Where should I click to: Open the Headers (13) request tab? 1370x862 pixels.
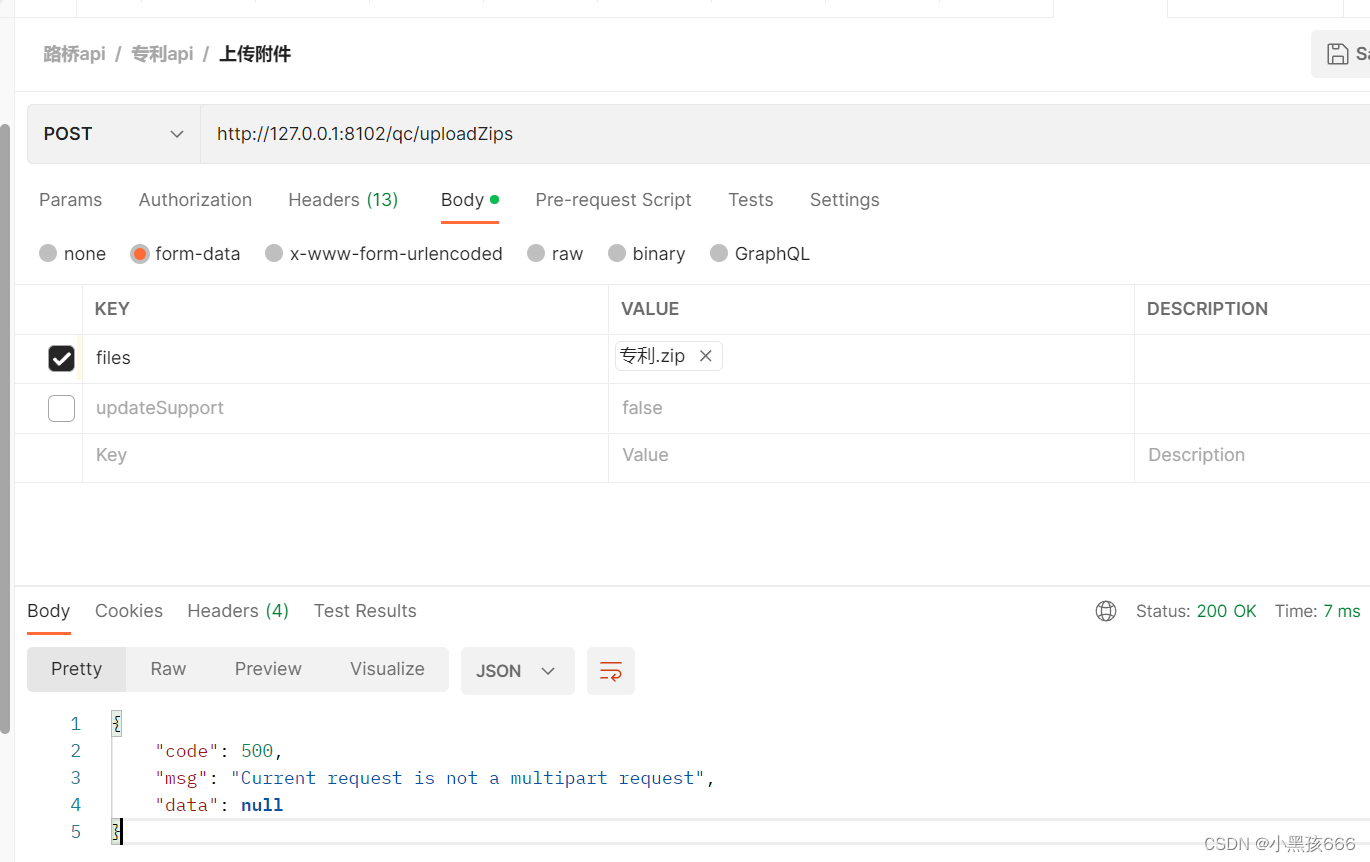point(343,200)
